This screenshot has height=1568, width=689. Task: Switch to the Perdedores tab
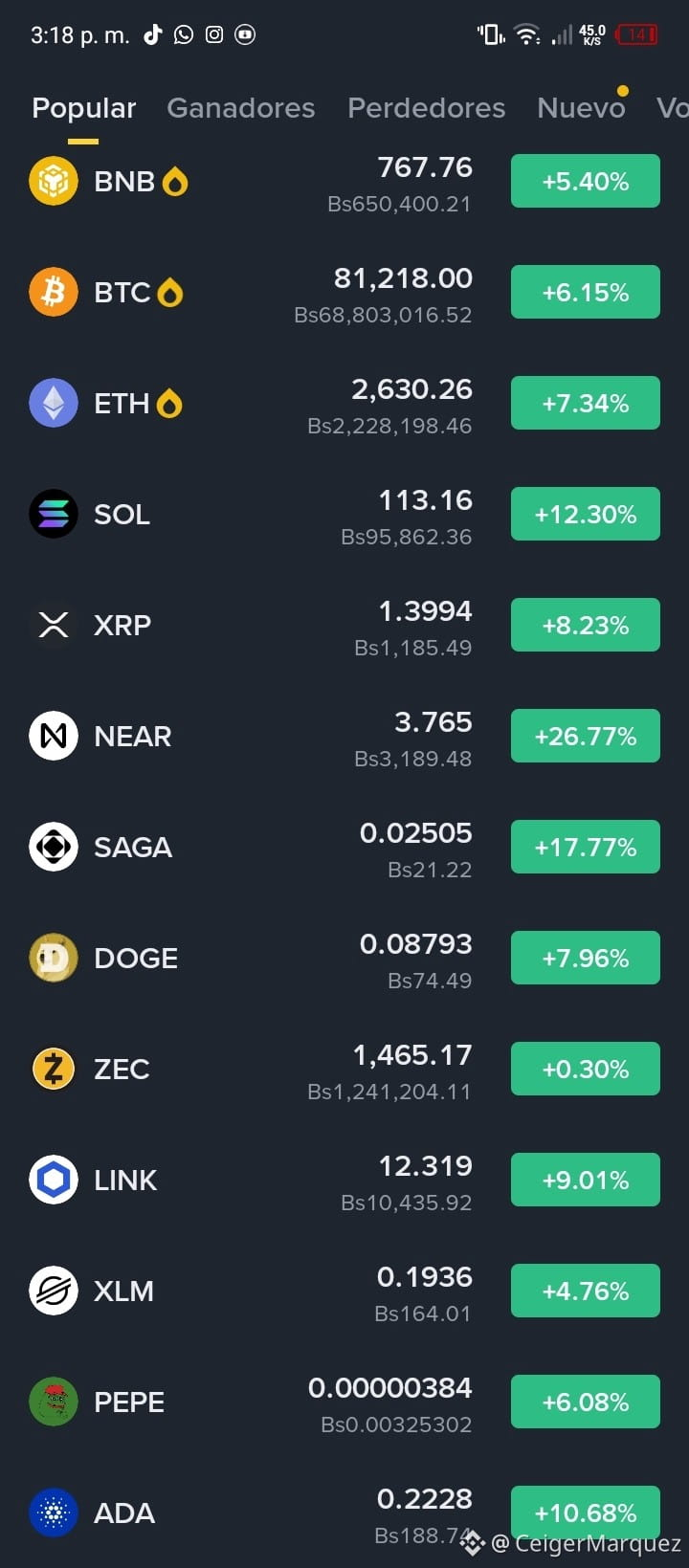click(427, 108)
